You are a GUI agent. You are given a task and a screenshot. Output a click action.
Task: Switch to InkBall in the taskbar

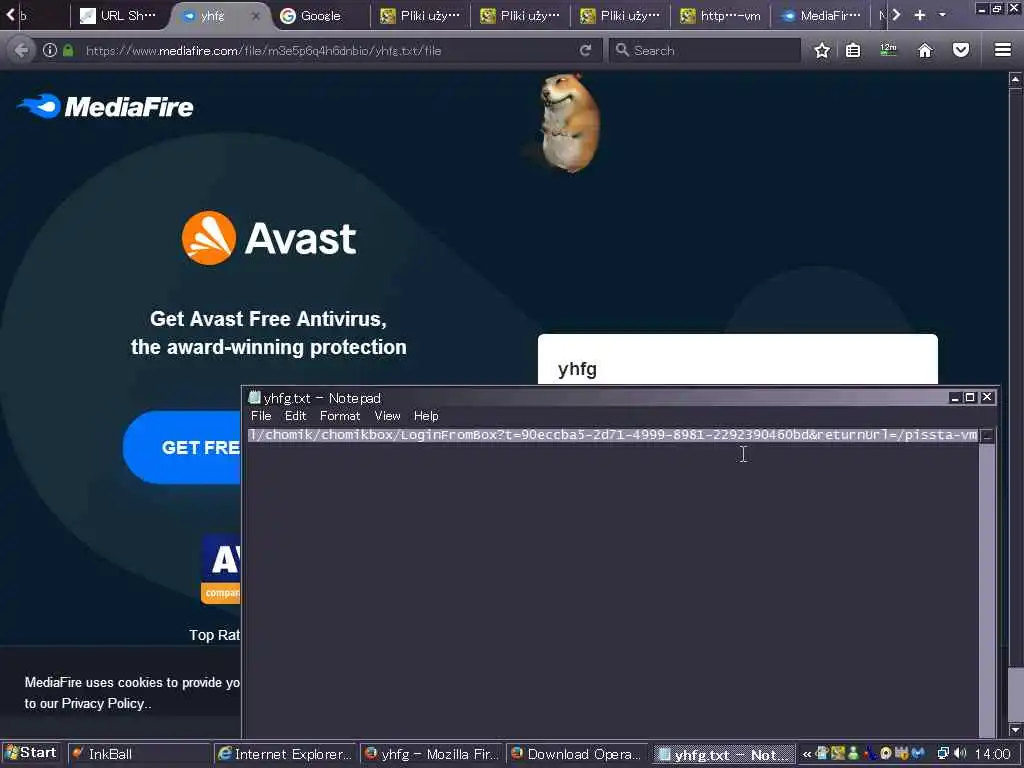tap(139, 754)
